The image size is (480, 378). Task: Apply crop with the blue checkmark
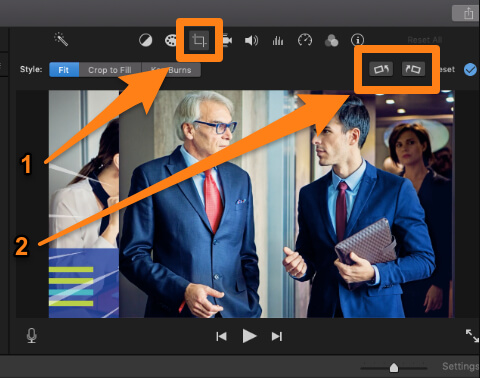coord(470,70)
